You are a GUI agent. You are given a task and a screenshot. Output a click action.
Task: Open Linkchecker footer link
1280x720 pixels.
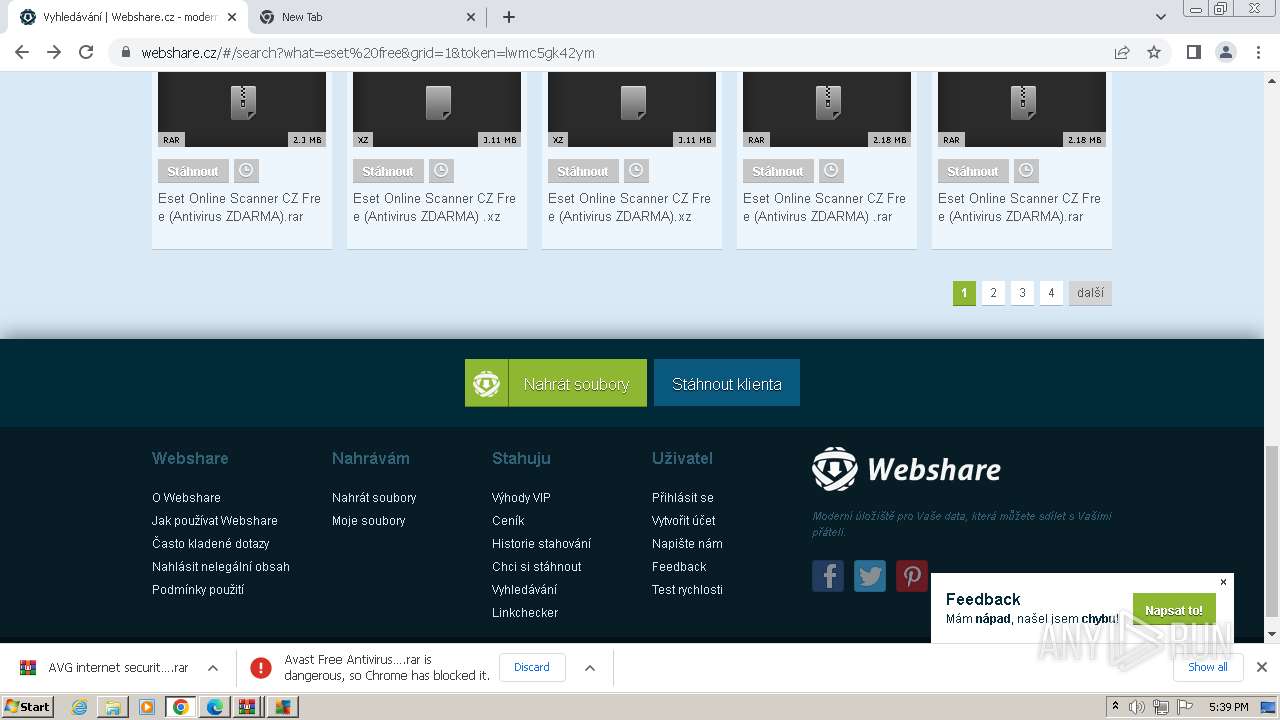click(525, 612)
